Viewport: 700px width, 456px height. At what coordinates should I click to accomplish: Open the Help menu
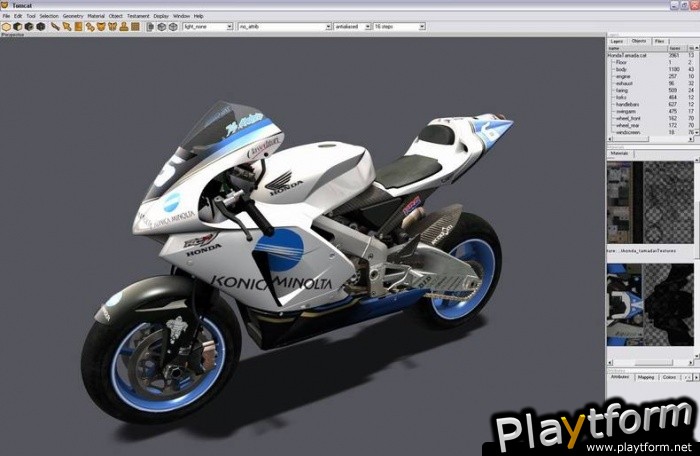199,16
